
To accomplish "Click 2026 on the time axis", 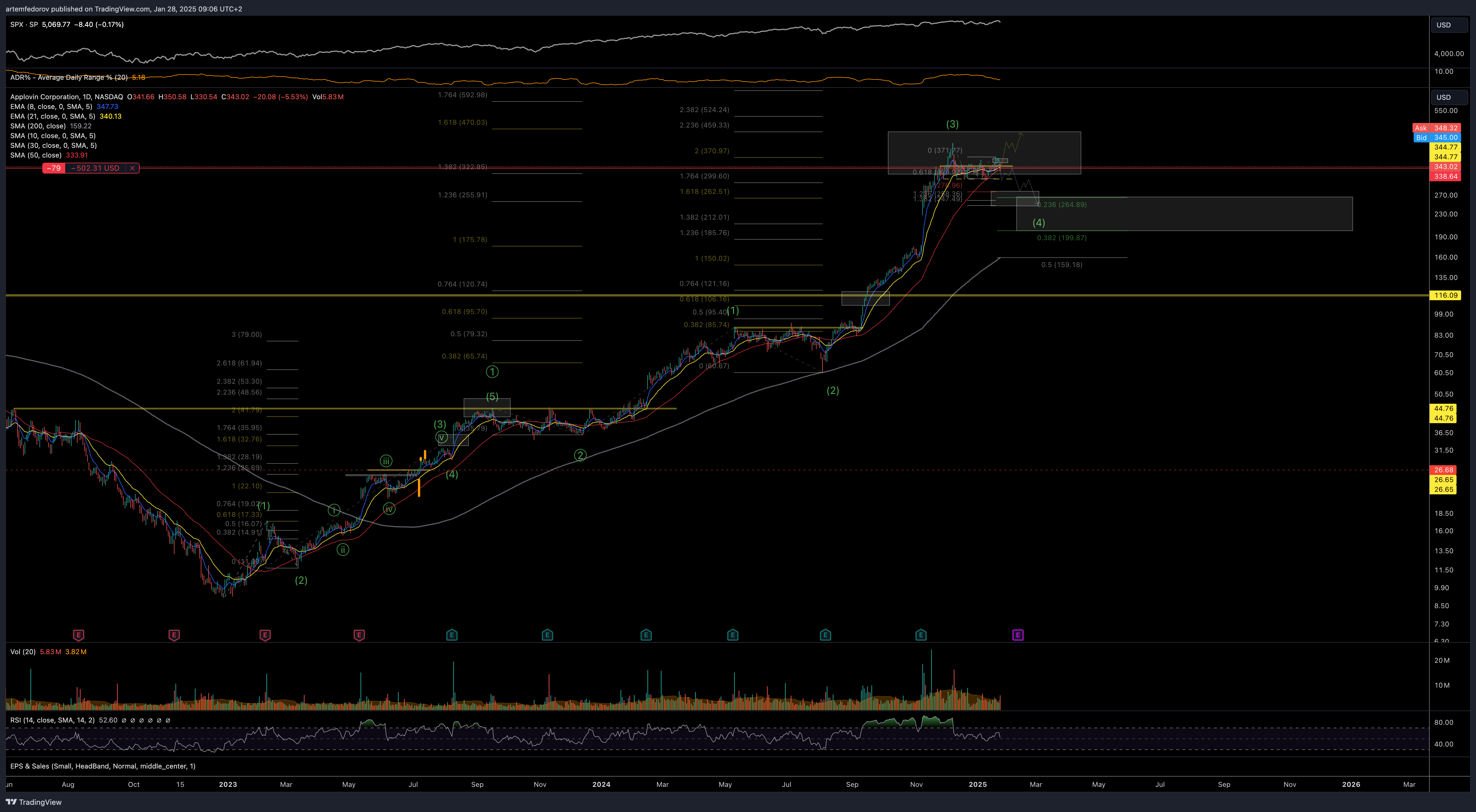I will (x=1351, y=785).
